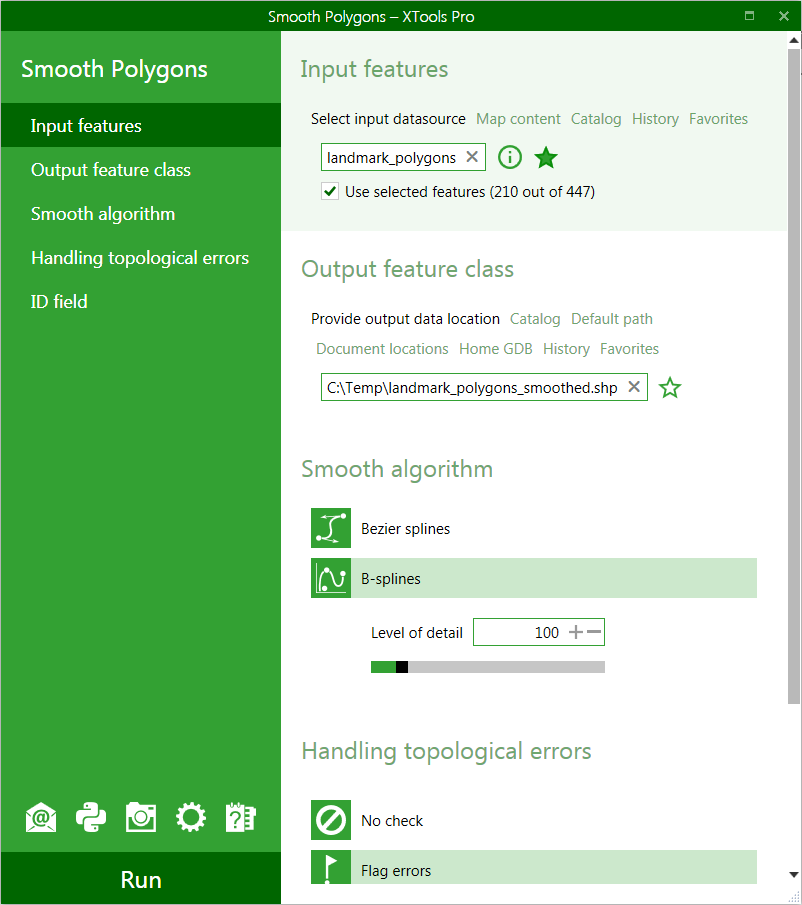
Task: Choose the No check error handling option
Action: coord(534,820)
